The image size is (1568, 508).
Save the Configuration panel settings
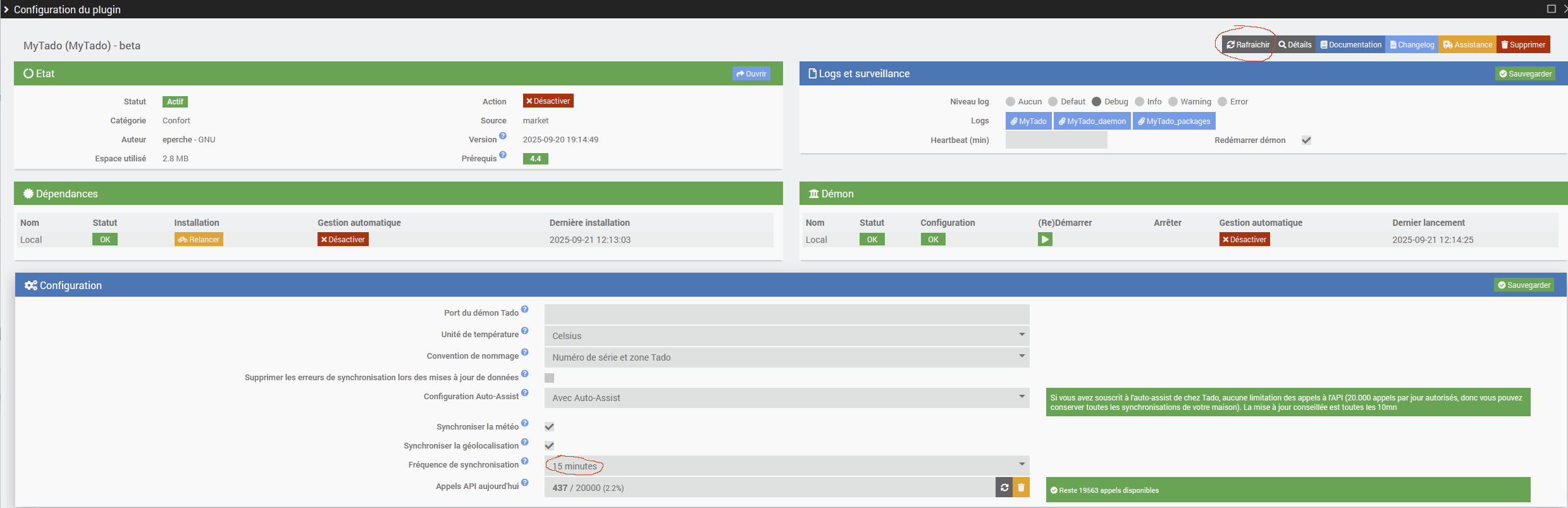click(1524, 285)
